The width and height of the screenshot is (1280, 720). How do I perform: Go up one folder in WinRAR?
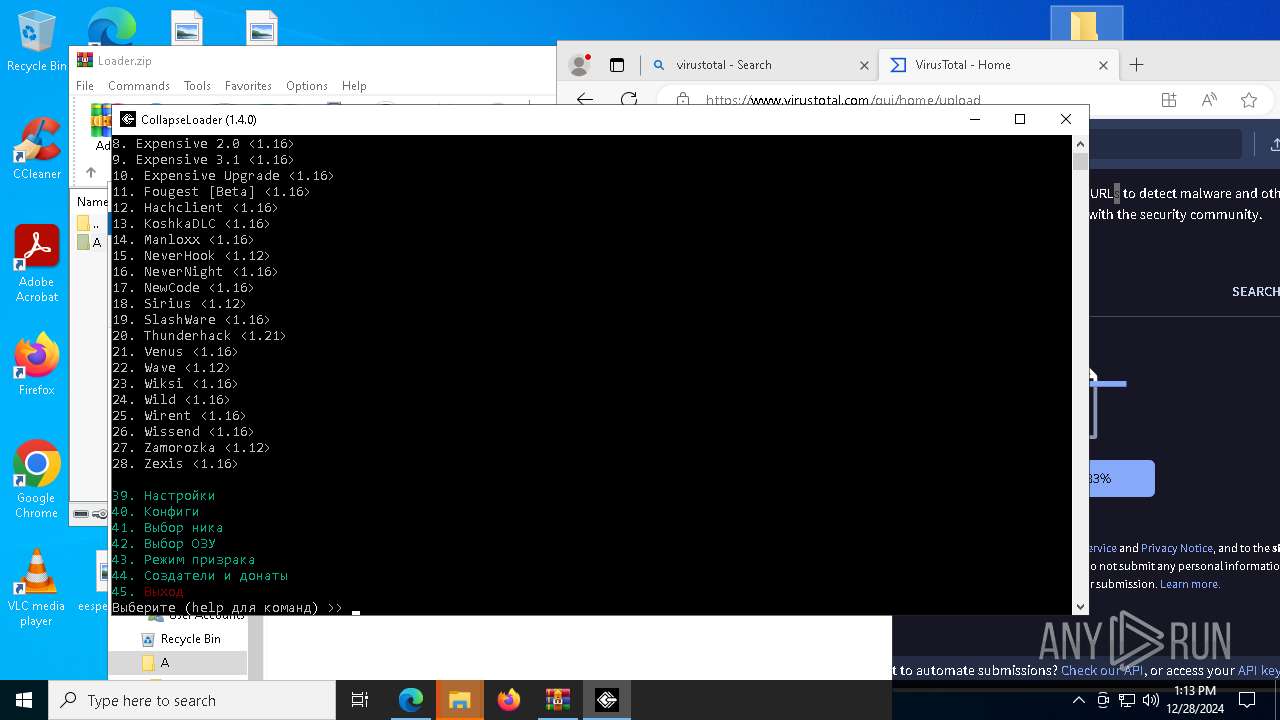(x=90, y=172)
